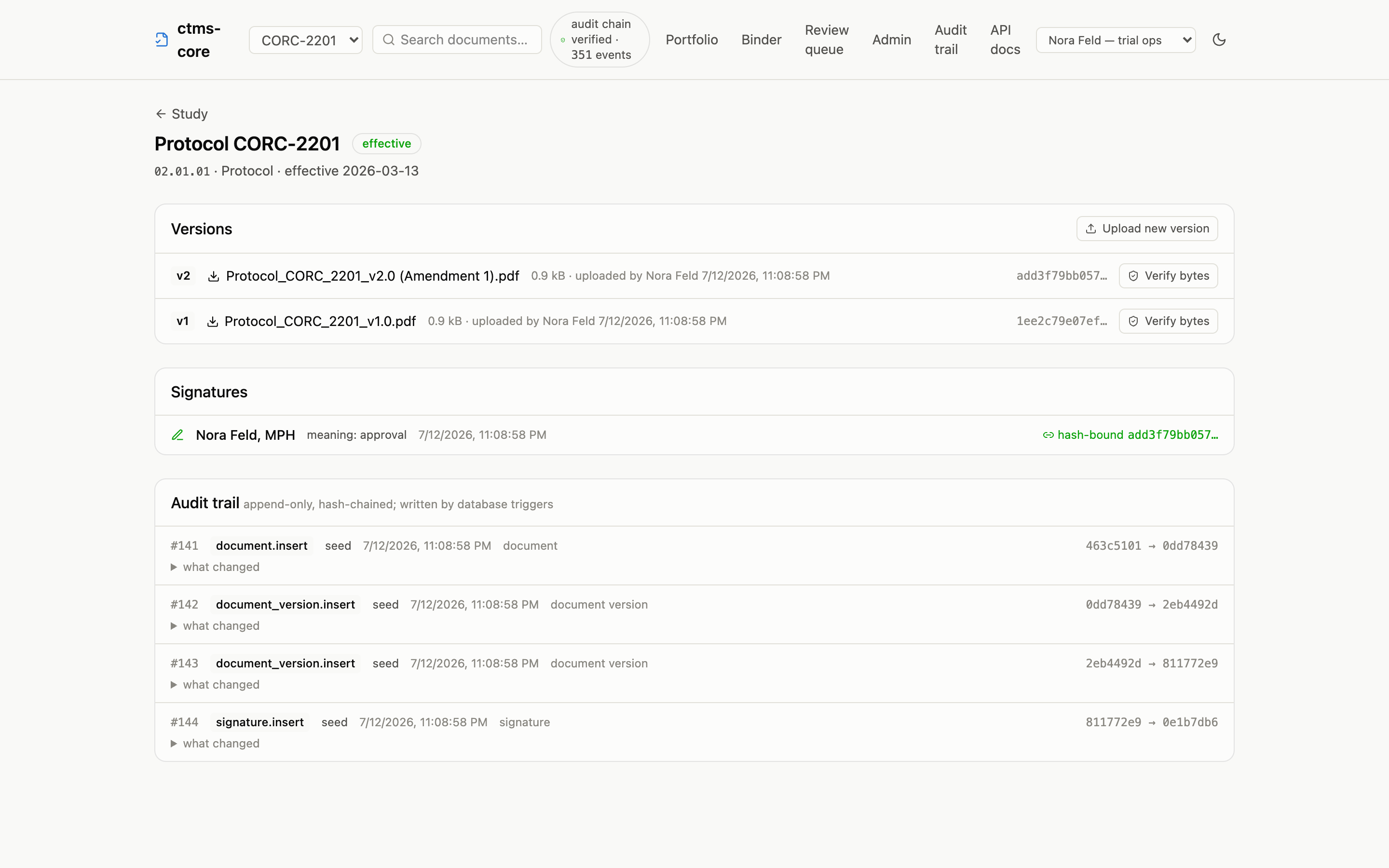Verify bytes for version v2
The image size is (1389, 868).
1168,276
